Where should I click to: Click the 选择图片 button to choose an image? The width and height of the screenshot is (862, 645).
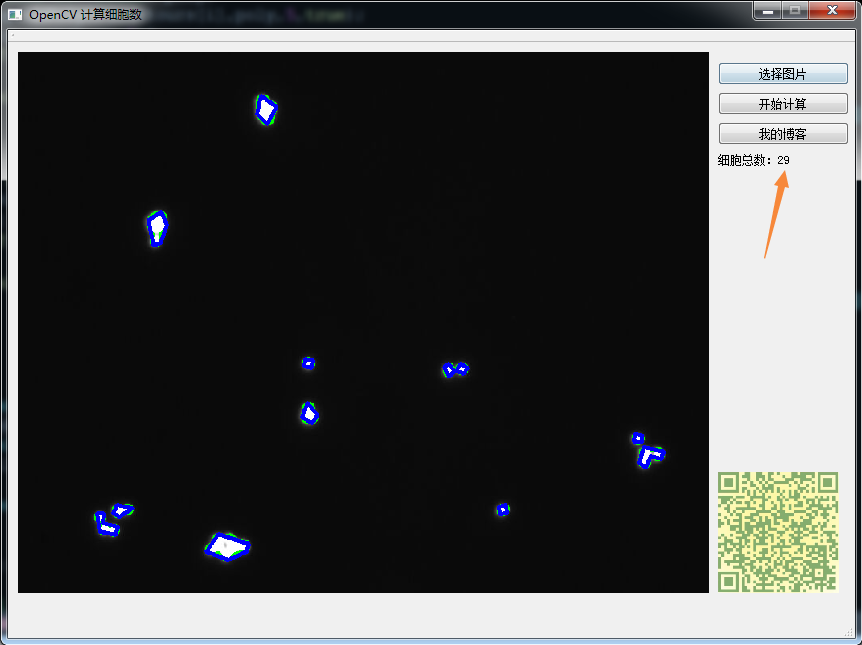click(782, 73)
